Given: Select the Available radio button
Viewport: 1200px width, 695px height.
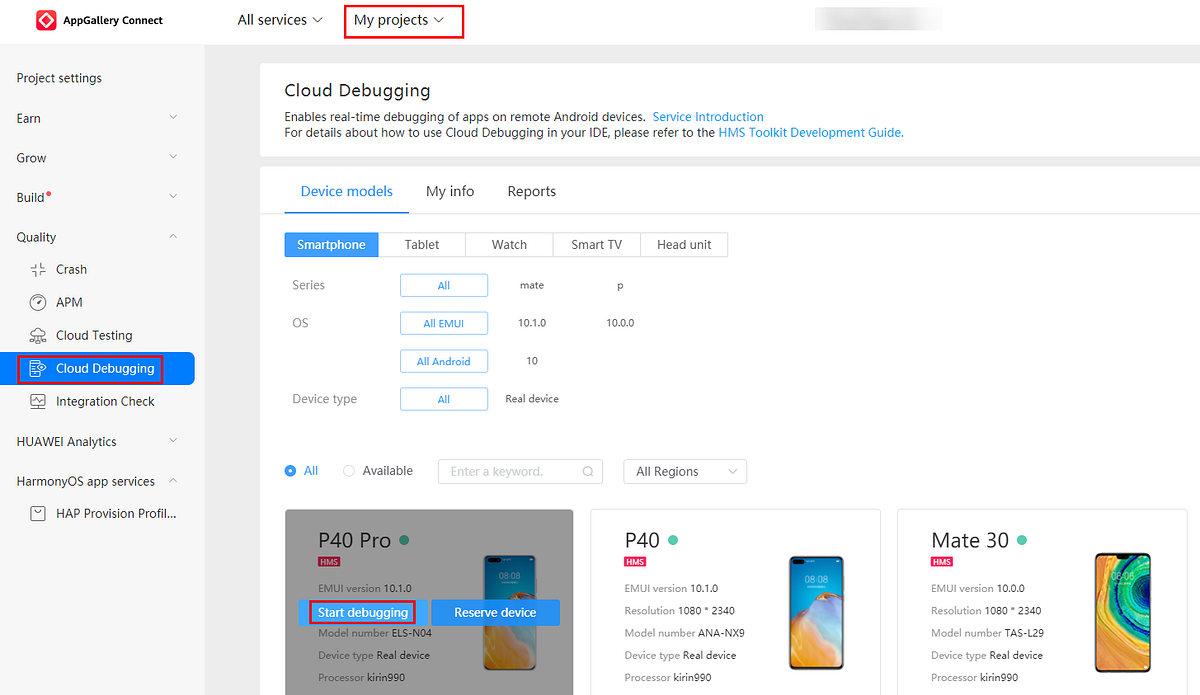Looking at the screenshot, I should point(348,470).
